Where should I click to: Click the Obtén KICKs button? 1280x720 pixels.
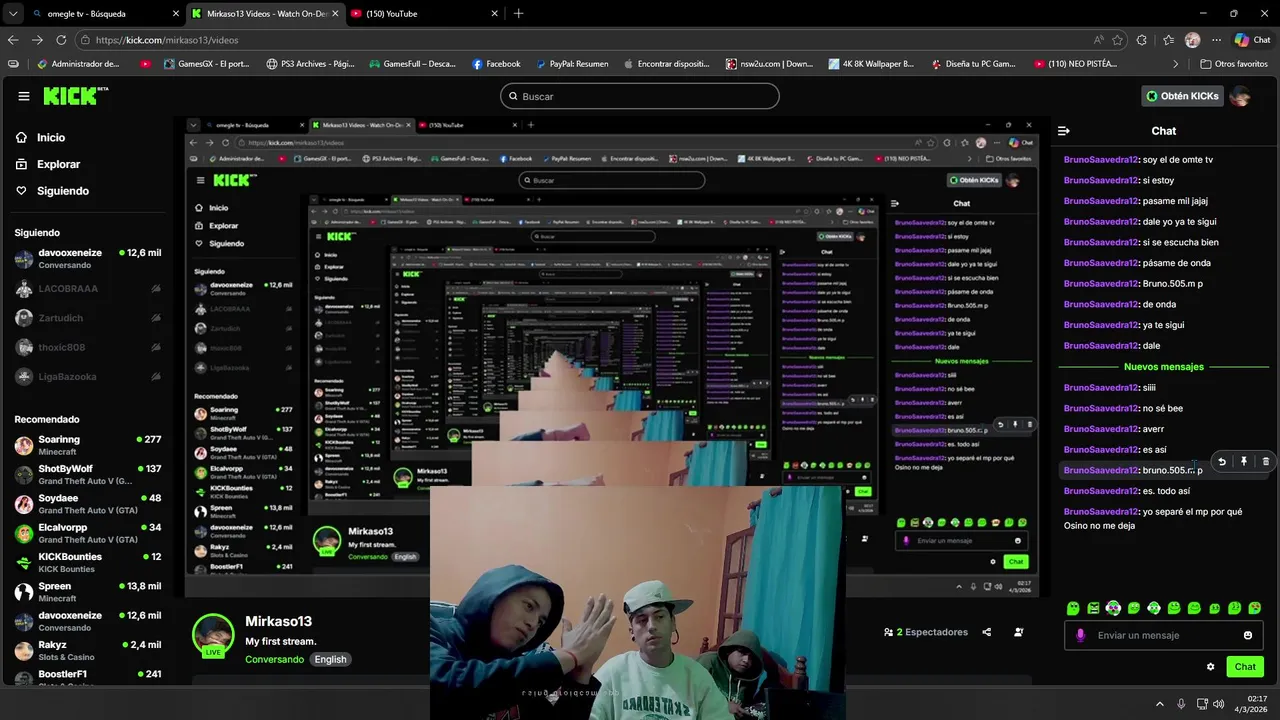1183,96
